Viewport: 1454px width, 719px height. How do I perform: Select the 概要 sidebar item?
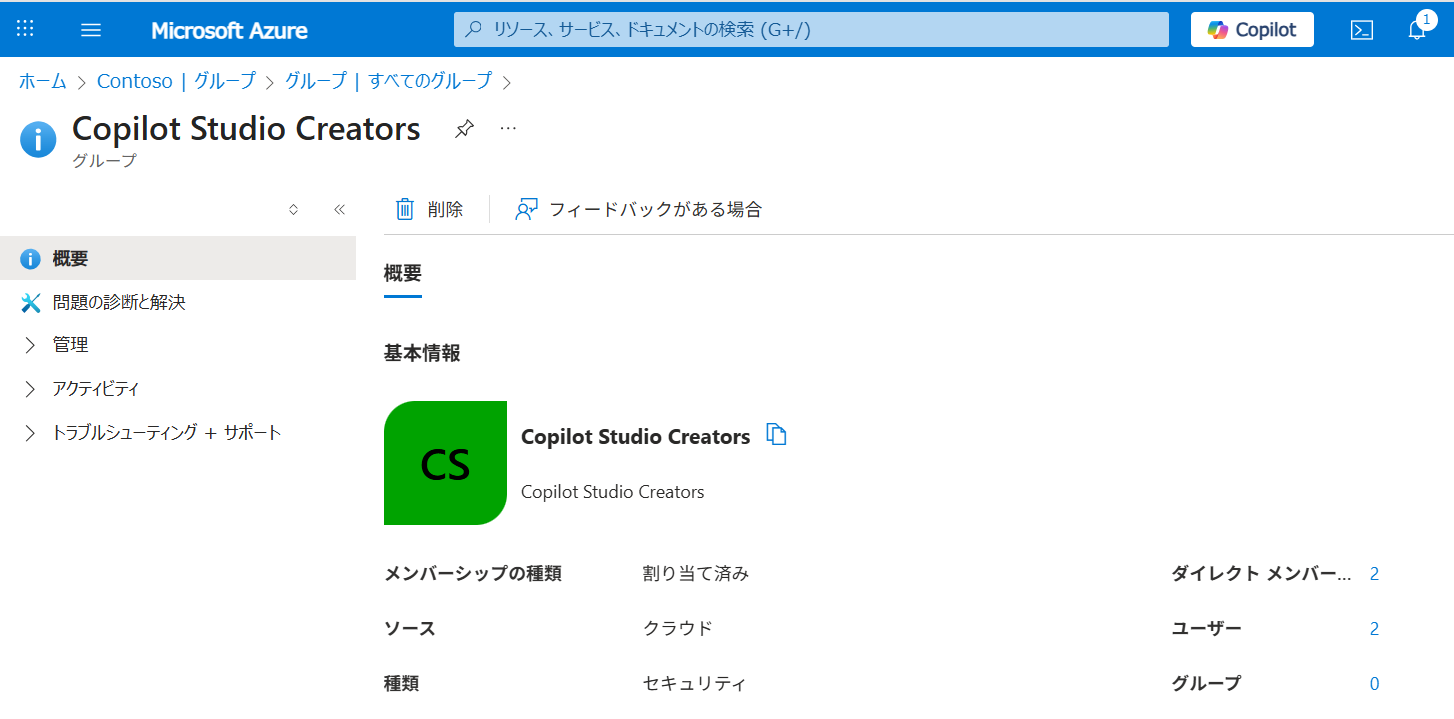tap(70, 259)
